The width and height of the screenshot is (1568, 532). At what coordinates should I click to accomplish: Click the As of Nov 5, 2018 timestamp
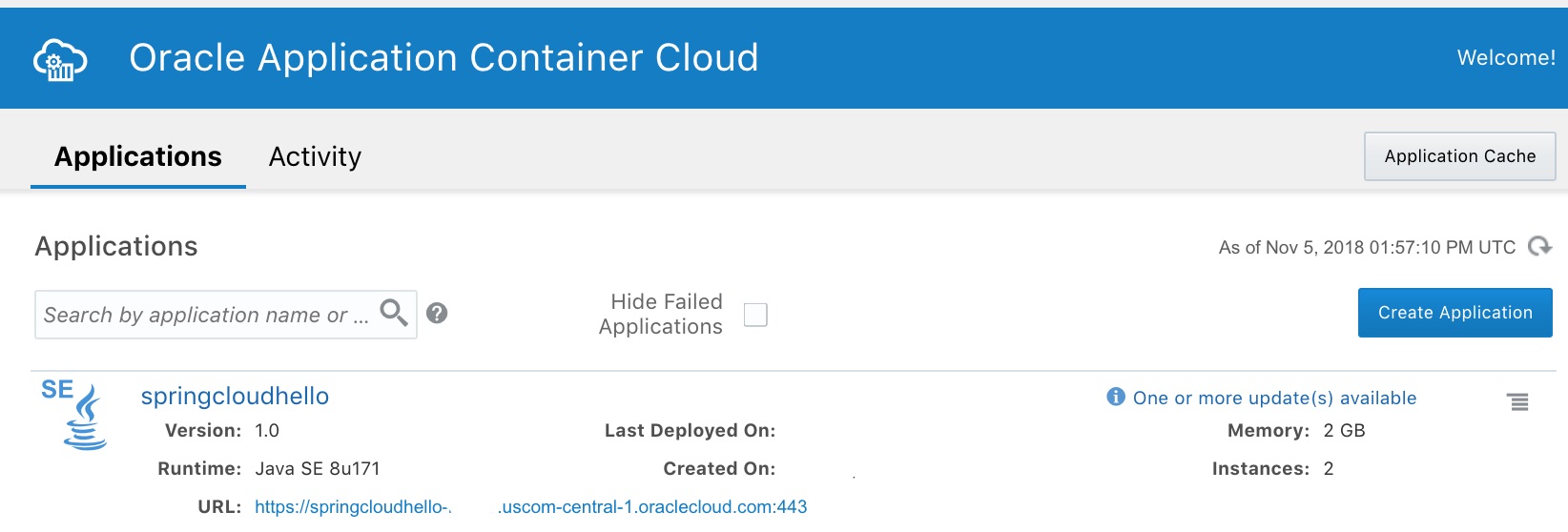[1367, 248]
